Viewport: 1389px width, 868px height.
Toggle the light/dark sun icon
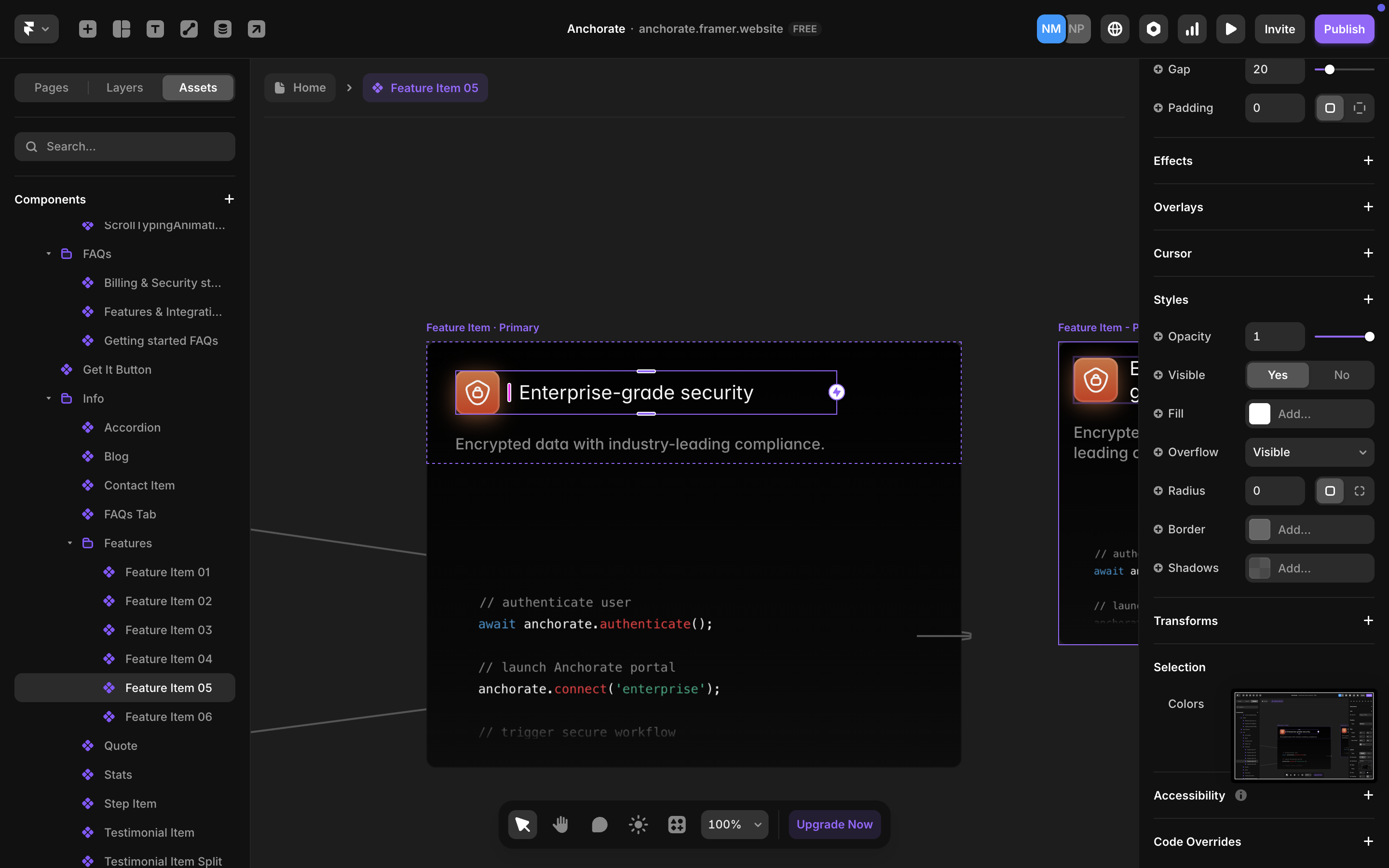pyautogui.click(x=638, y=825)
